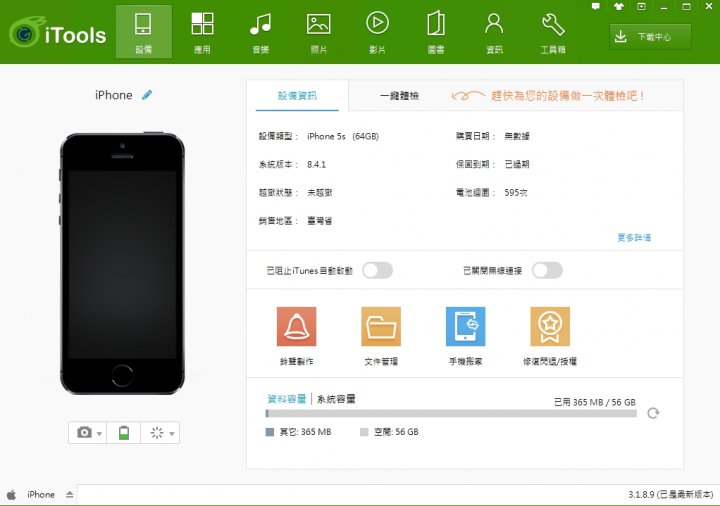Click the shirt skin icon in title bar

(619, 6)
